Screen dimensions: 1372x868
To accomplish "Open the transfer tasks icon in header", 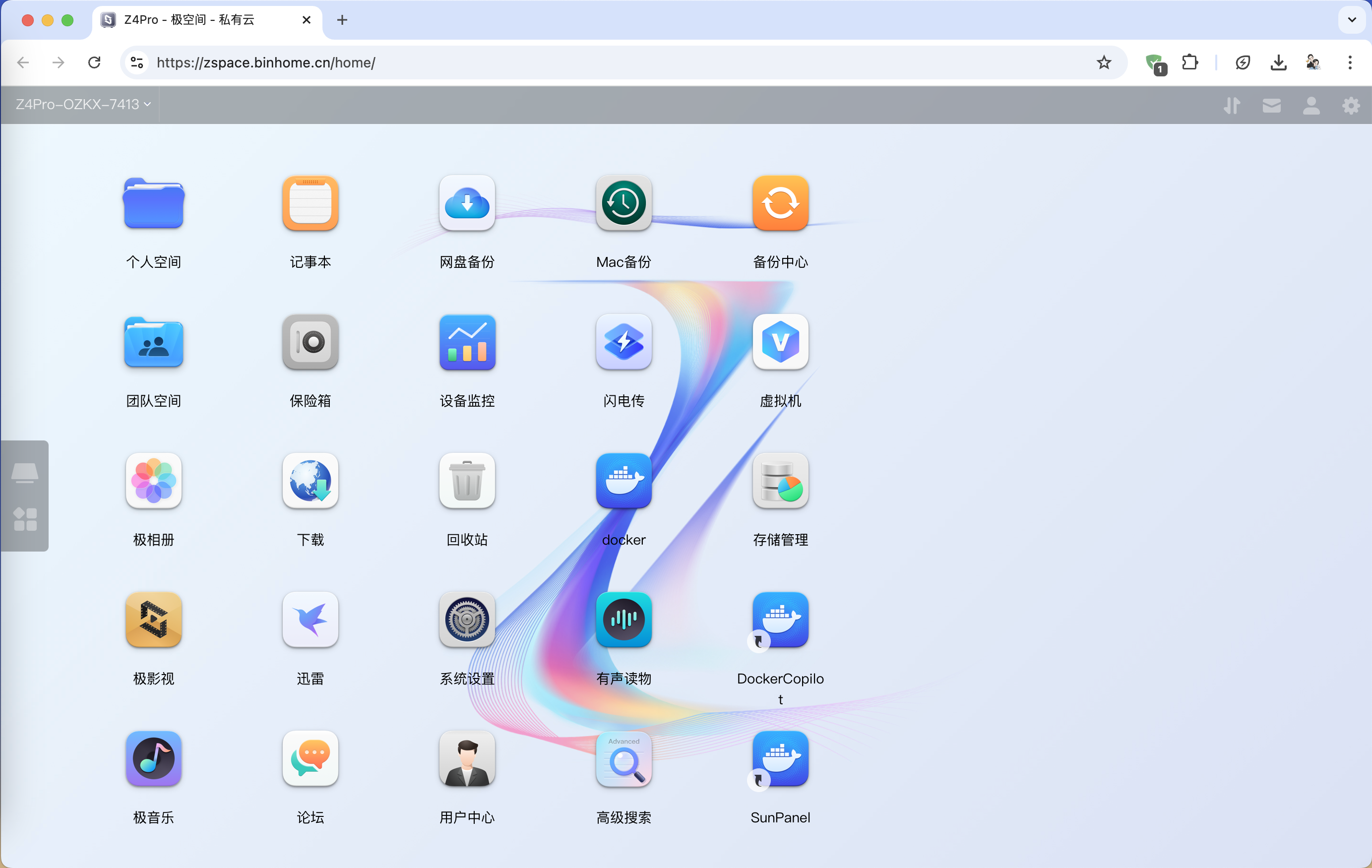I will click(1231, 106).
